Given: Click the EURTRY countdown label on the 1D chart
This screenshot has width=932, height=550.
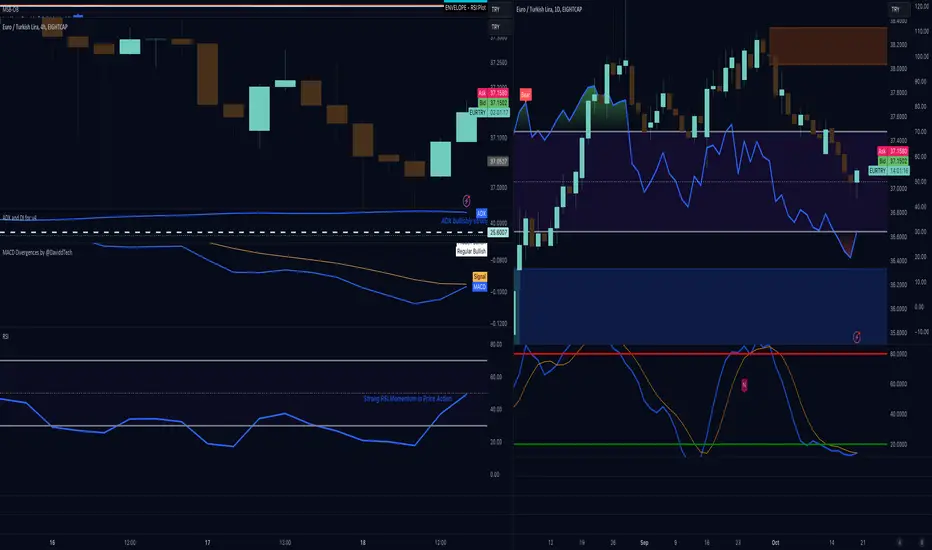Looking at the screenshot, I should (889, 170).
